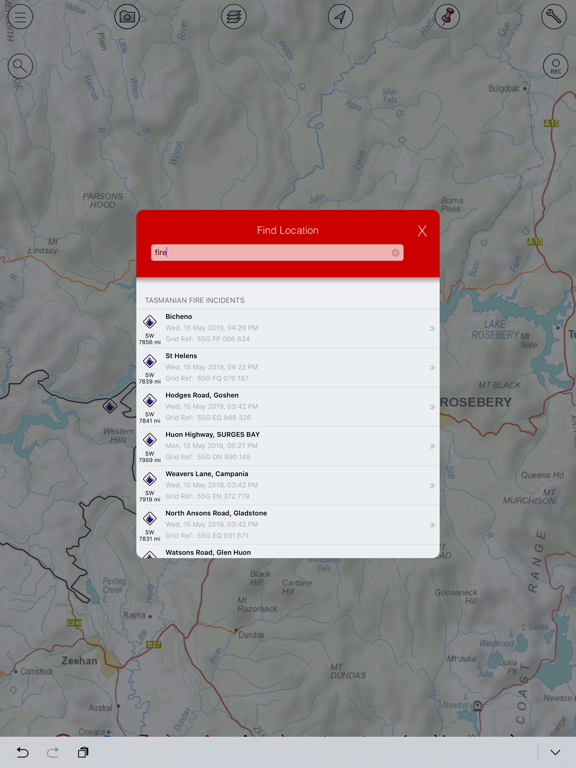
Task: Tap the Dundas label on map
Action: [x=251, y=635]
